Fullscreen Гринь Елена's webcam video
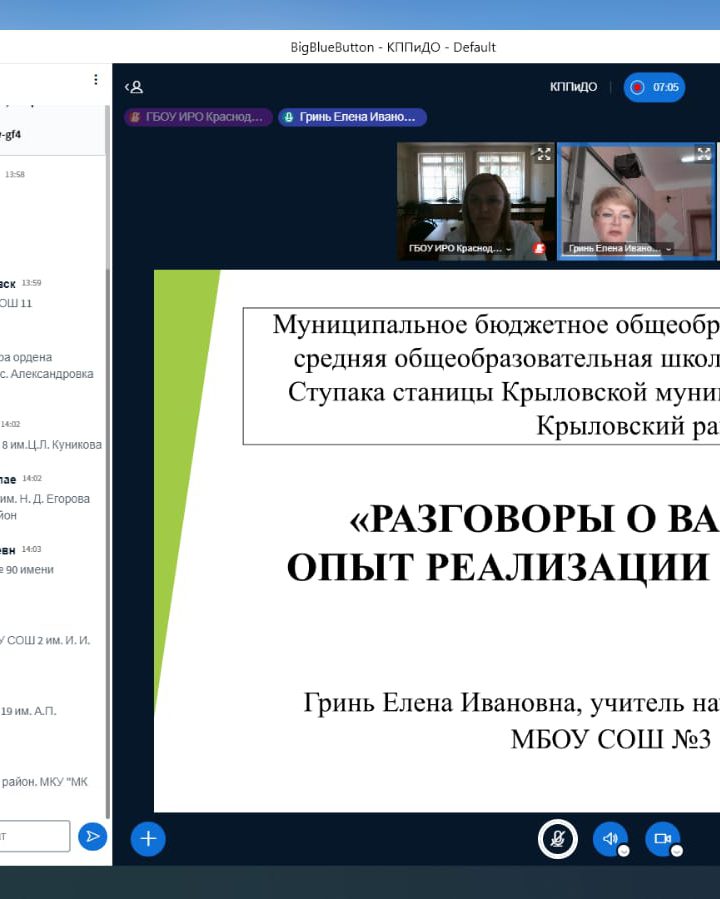 [704, 154]
